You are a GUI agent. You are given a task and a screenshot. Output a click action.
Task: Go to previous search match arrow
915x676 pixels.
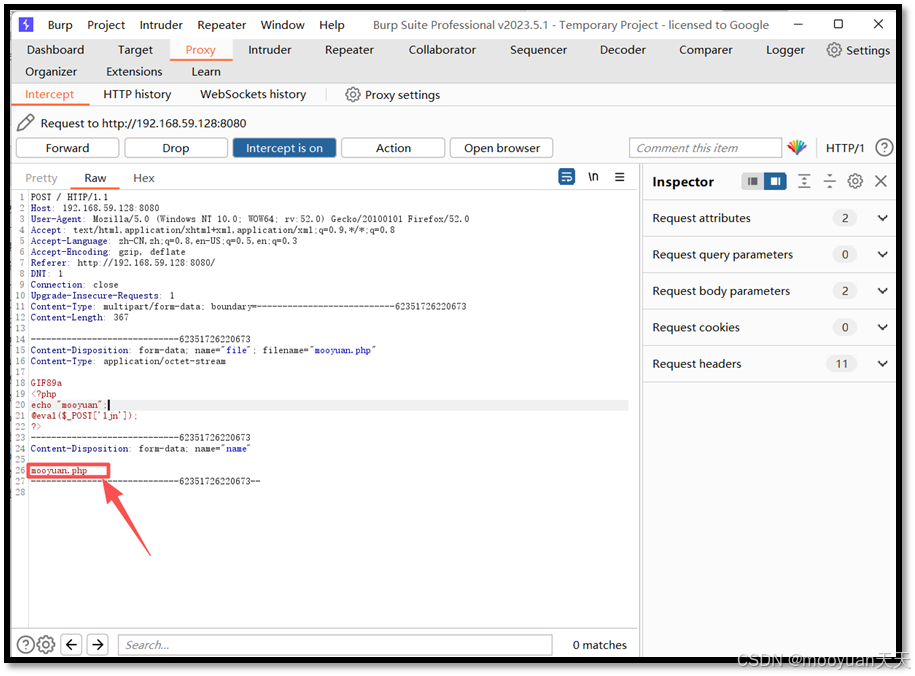coord(72,644)
